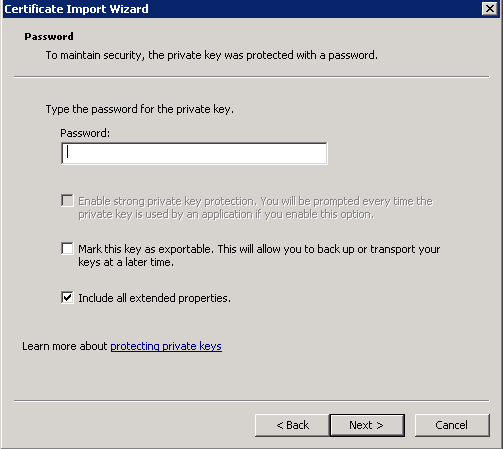Image resolution: width=503 pixels, height=449 pixels.
Task: Uncheck Include all extended properties checkbox
Action: point(67,297)
